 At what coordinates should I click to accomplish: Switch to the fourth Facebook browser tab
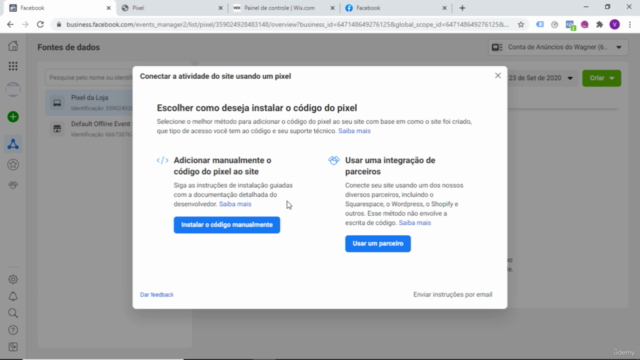tap(395, 8)
